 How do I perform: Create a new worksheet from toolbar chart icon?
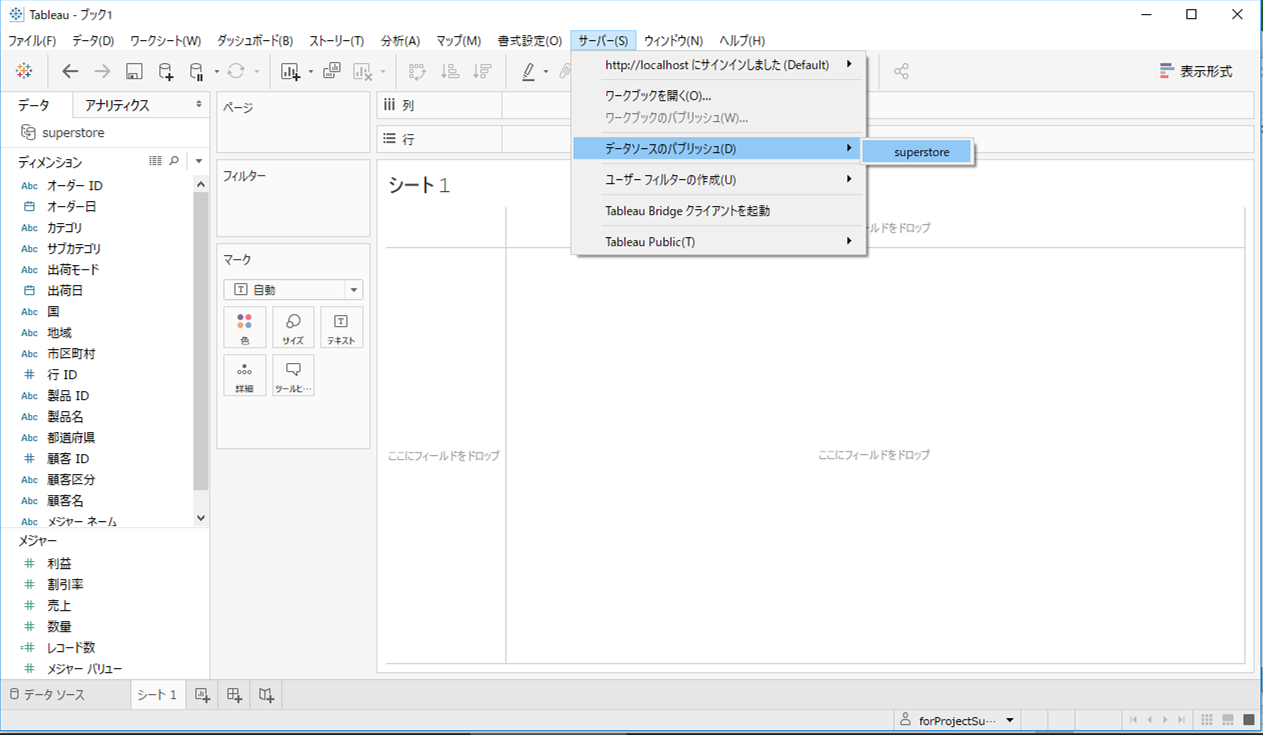(x=291, y=71)
